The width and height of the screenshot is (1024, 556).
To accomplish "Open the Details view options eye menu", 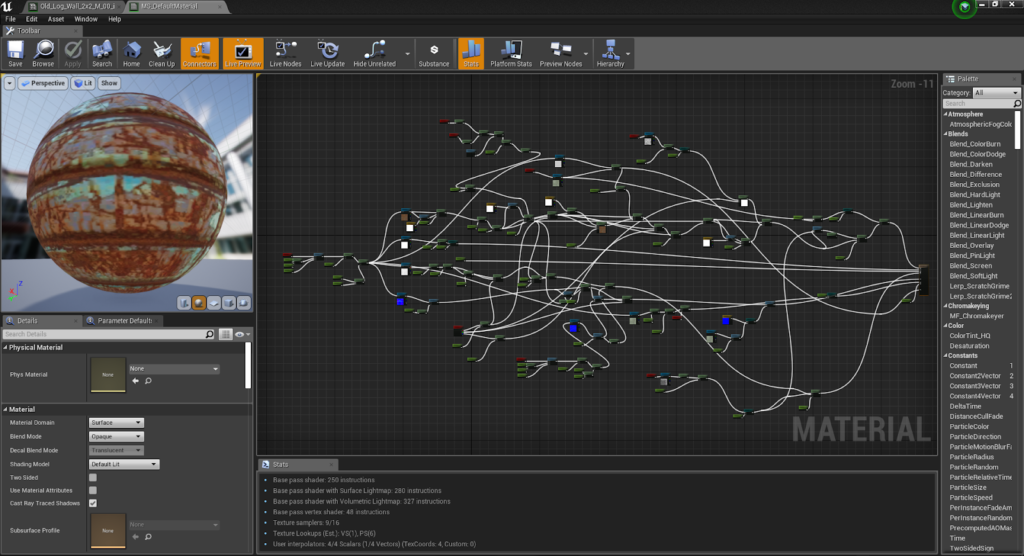I will 242,334.
